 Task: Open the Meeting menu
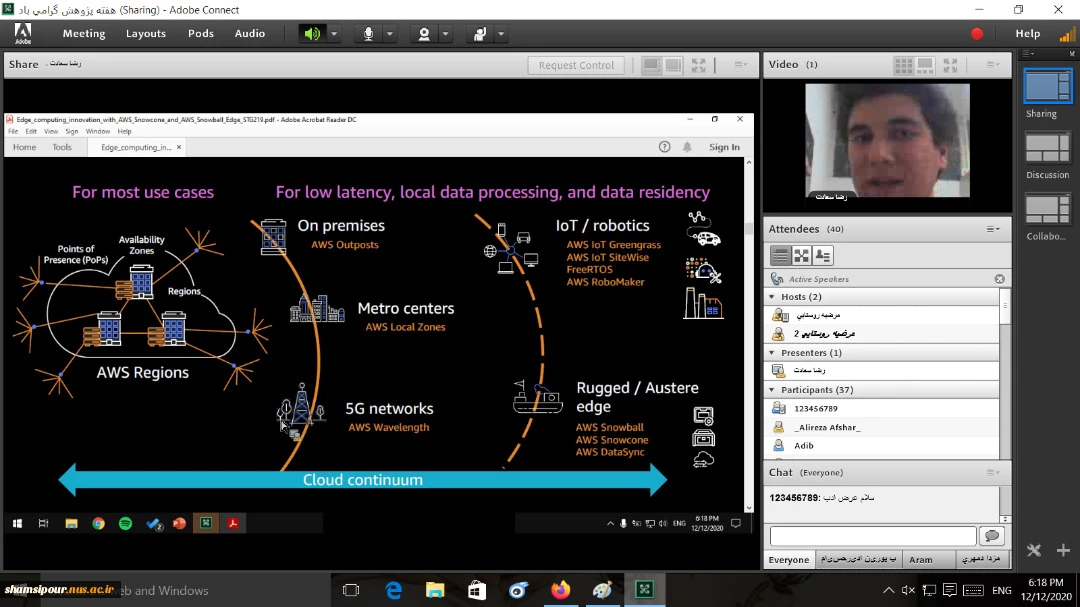(x=84, y=33)
